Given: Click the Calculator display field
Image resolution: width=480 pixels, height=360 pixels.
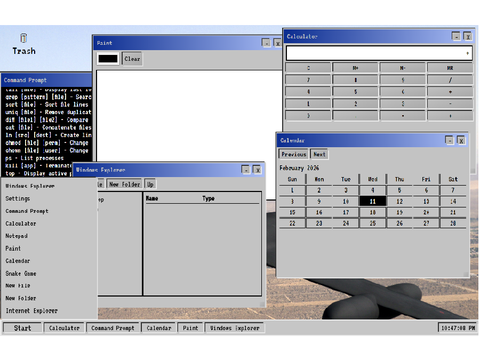Looking at the screenshot, I should [x=379, y=53].
